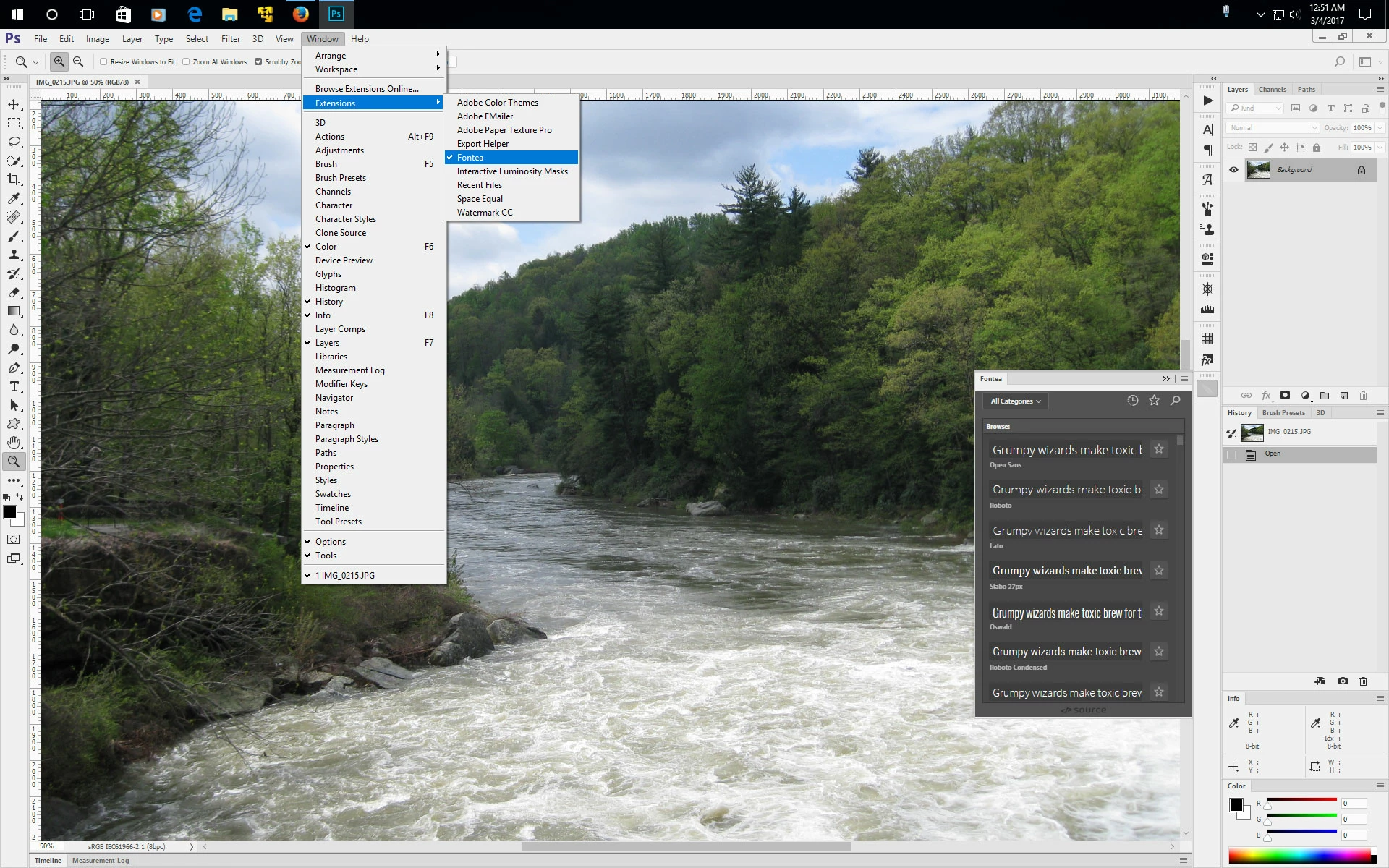1389x868 pixels.
Task: Open the All Categories dropdown in Fontea
Action: coord(1016,401)
